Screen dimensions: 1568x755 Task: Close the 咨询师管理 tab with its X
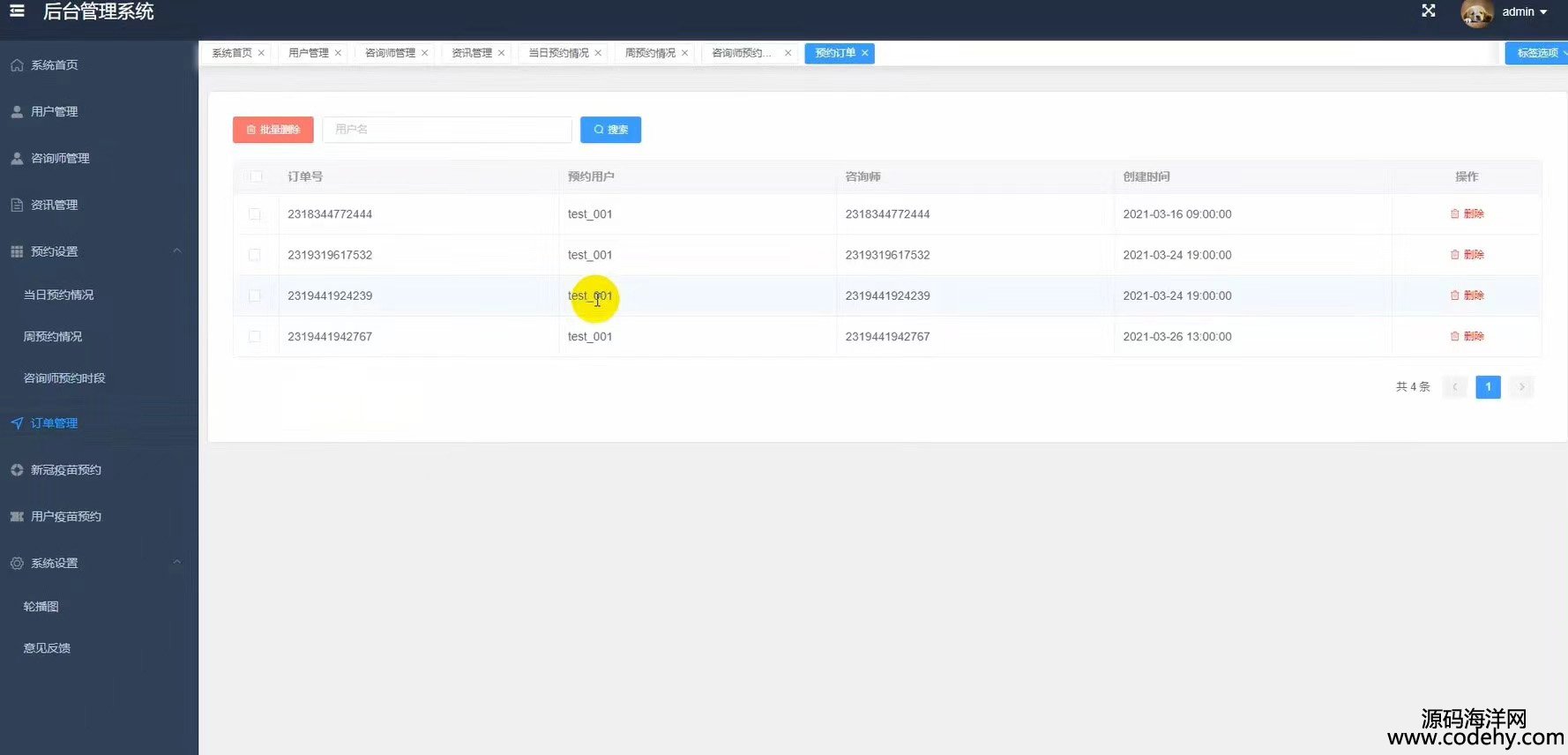click(x=424, y=53)
